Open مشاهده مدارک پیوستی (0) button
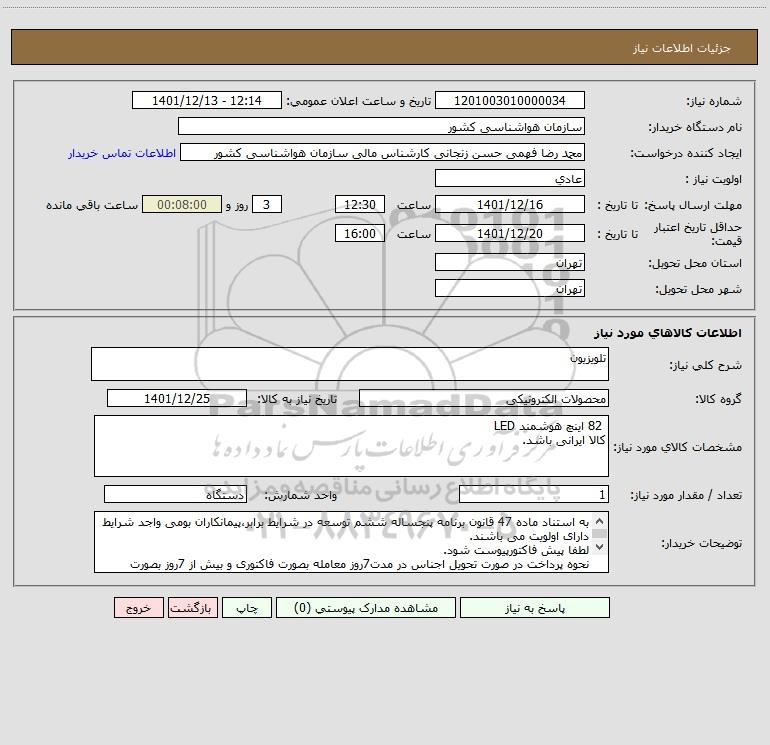Viewport: 770px width, 745px height. 366,608
